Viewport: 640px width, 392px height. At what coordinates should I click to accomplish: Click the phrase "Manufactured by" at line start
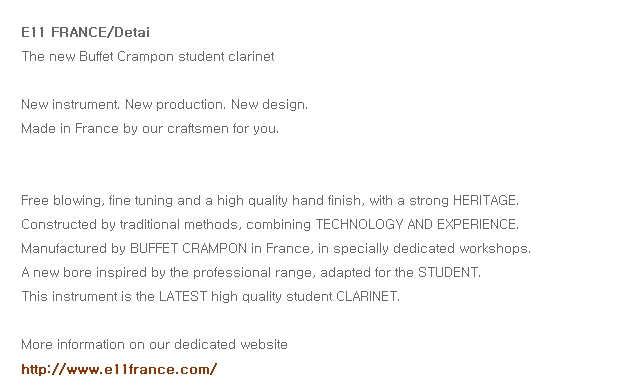pyautogui.click(x=73, y=249)
